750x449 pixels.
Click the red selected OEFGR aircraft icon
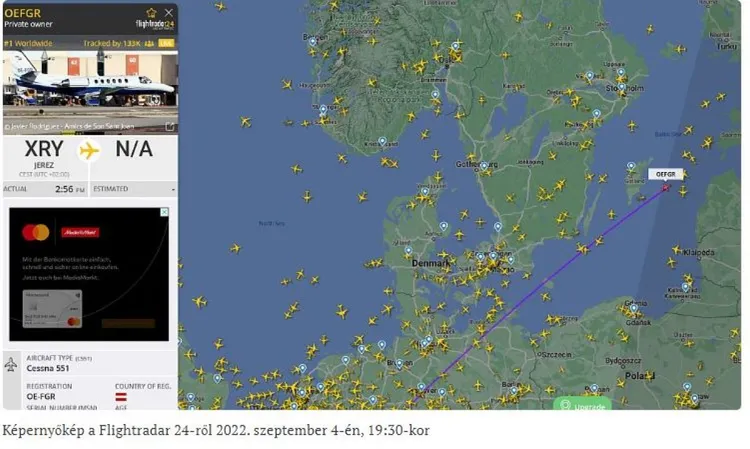(666, 186)
